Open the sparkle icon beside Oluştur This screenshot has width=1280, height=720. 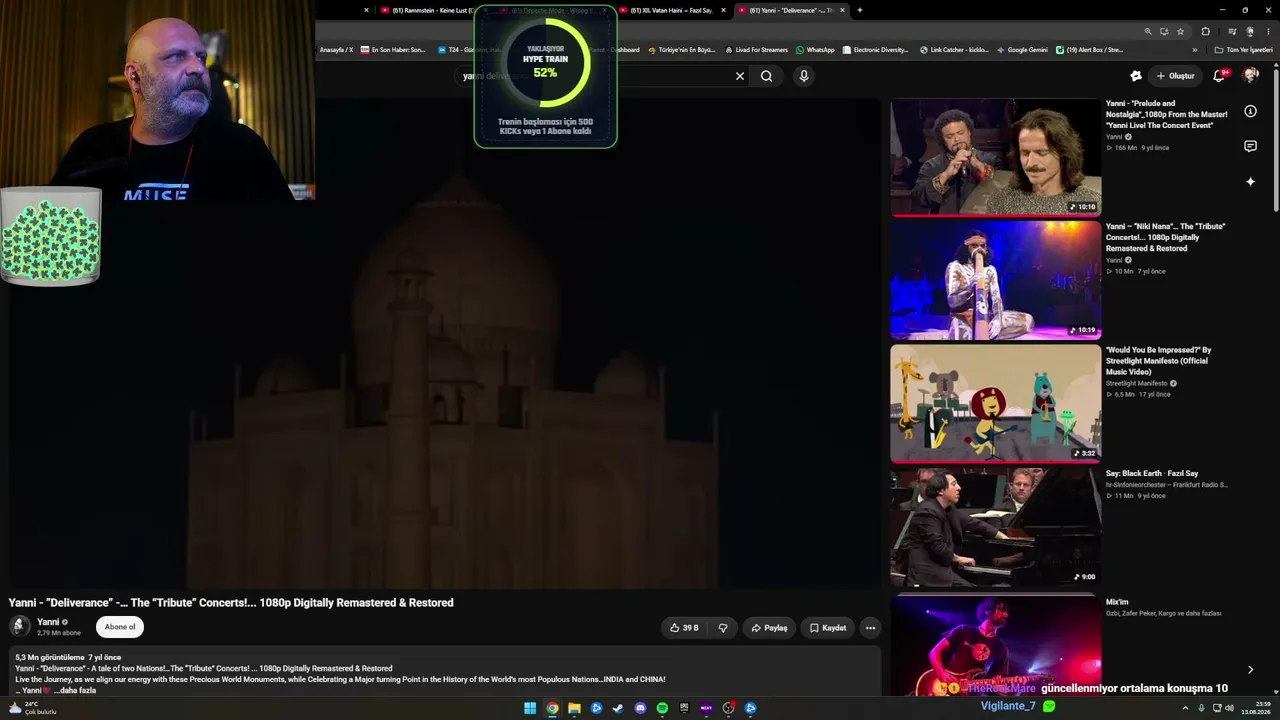(1136, 76)
